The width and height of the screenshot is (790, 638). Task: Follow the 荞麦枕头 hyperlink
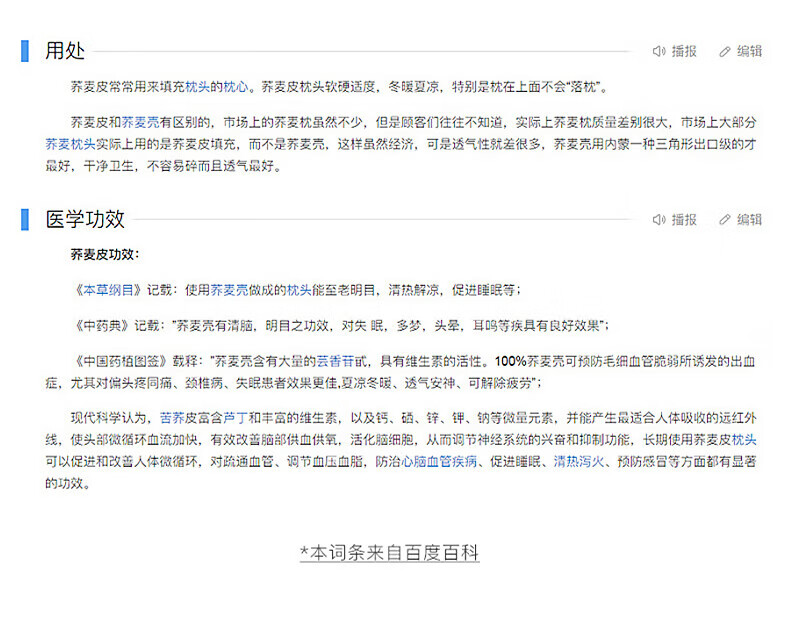click(x=70, y=144)
